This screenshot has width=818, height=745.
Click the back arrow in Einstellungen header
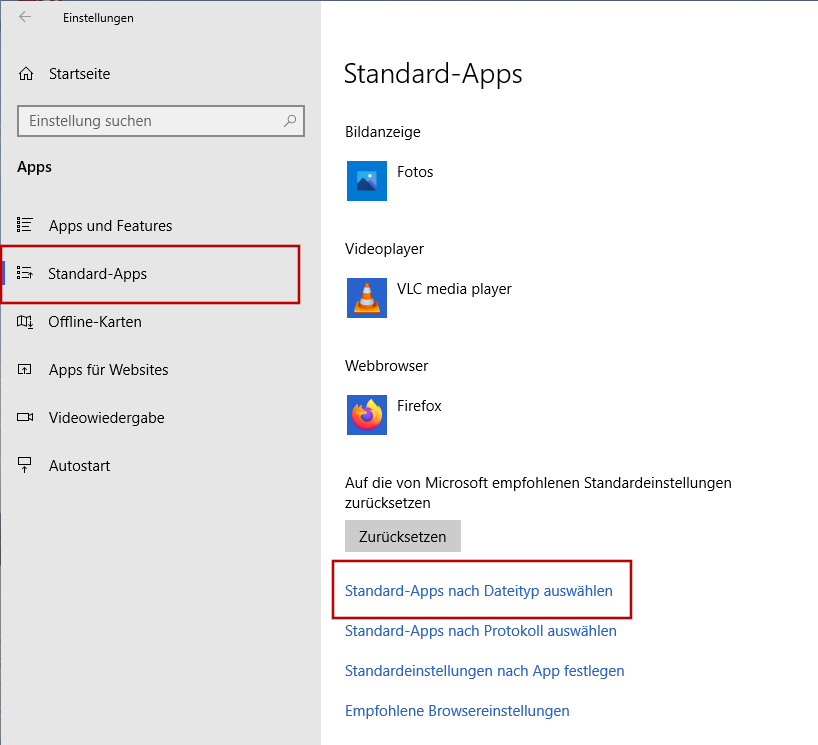(25, 17)
